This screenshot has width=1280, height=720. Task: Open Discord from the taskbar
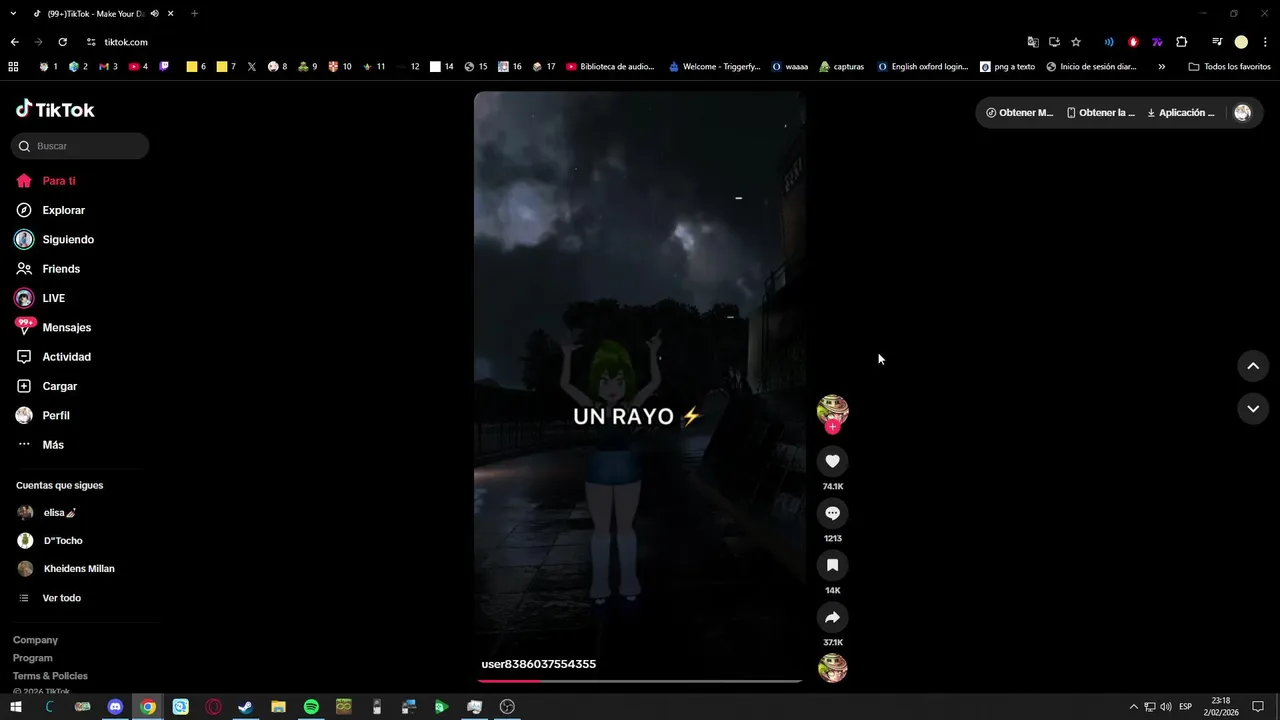pyautogui.click(x=115, y=707)
